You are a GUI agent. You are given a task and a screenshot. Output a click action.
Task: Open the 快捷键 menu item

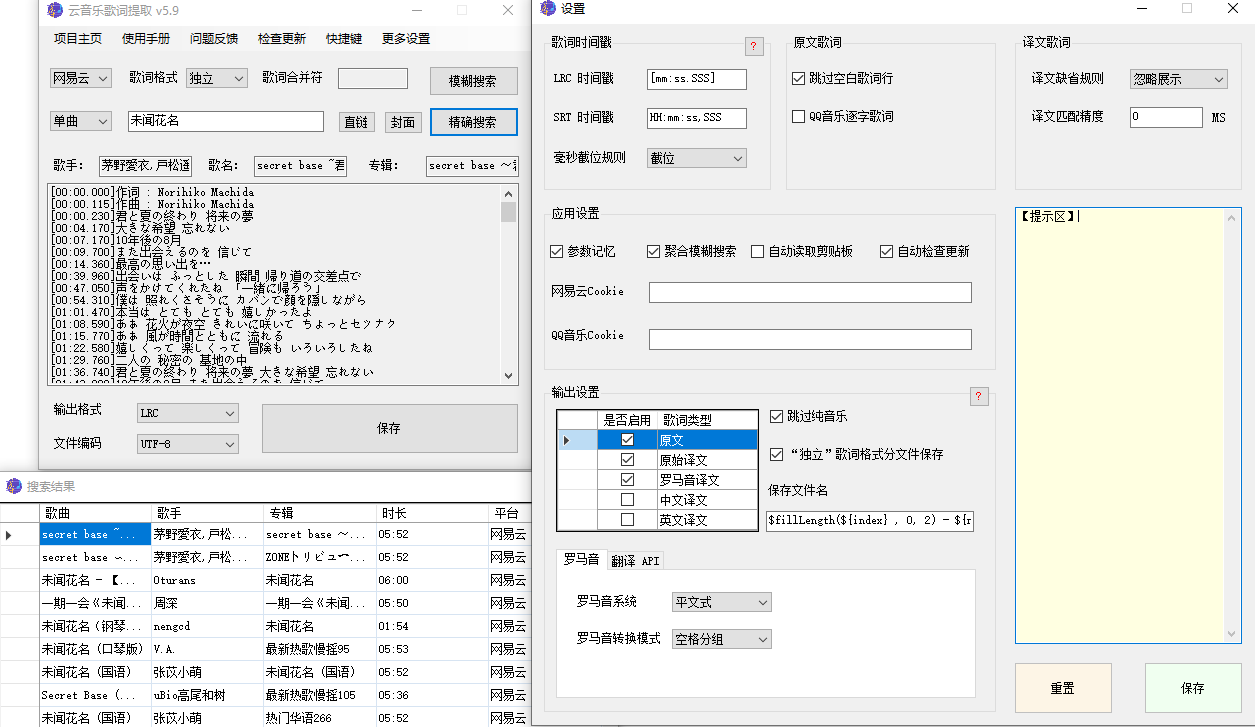pos(344,39)
